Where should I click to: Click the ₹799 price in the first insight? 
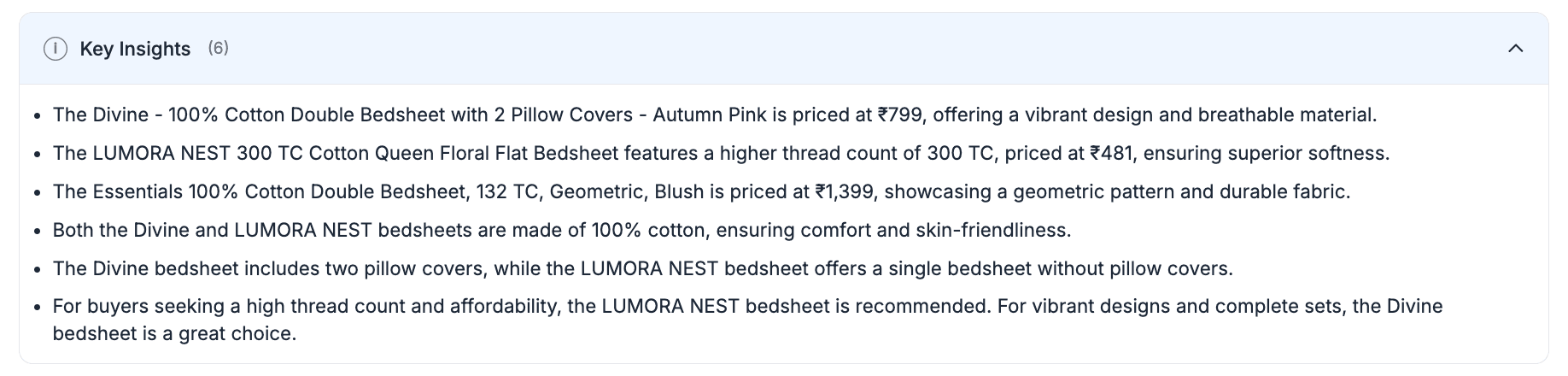pyautogui.click(x=898, y=115)
